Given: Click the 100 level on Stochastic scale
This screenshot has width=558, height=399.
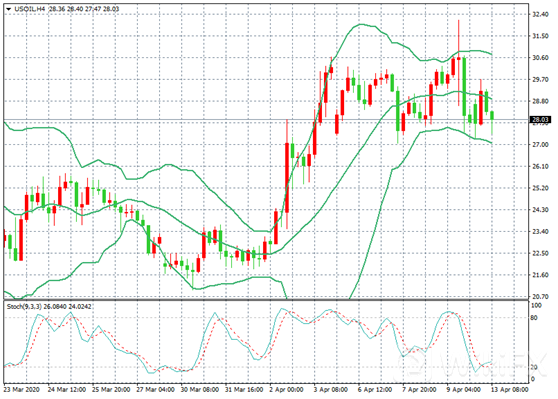Looking at the screenshot, I should coord(536,306).
